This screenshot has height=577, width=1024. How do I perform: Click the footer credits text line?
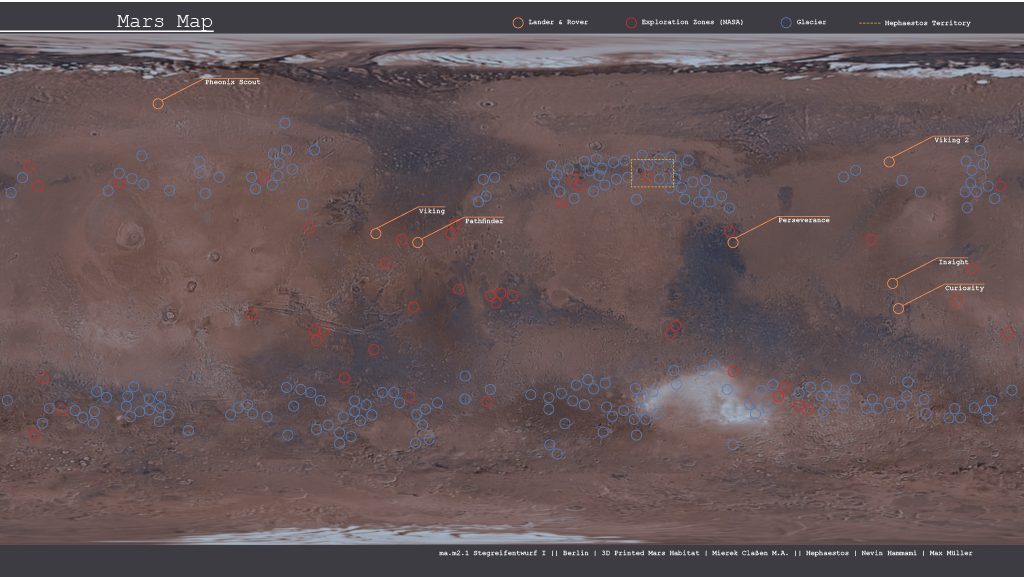click(705, 553)
